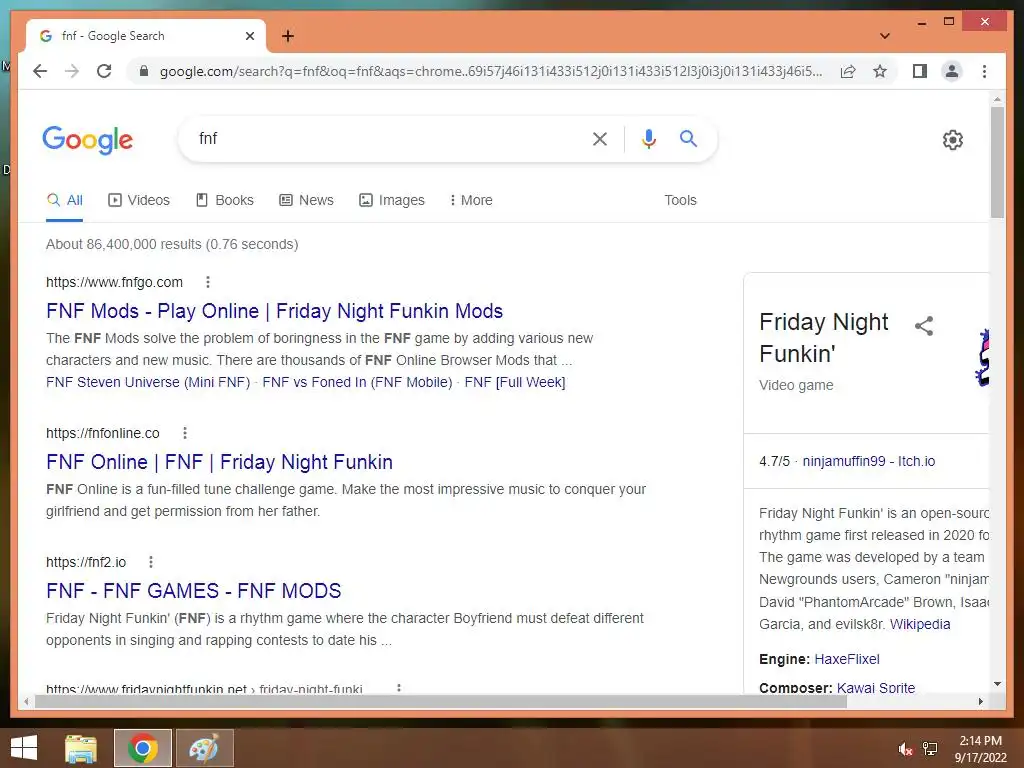Open FNF [Full Week] sitelink
1024x768 pixels.
click(x=515, y=382)
